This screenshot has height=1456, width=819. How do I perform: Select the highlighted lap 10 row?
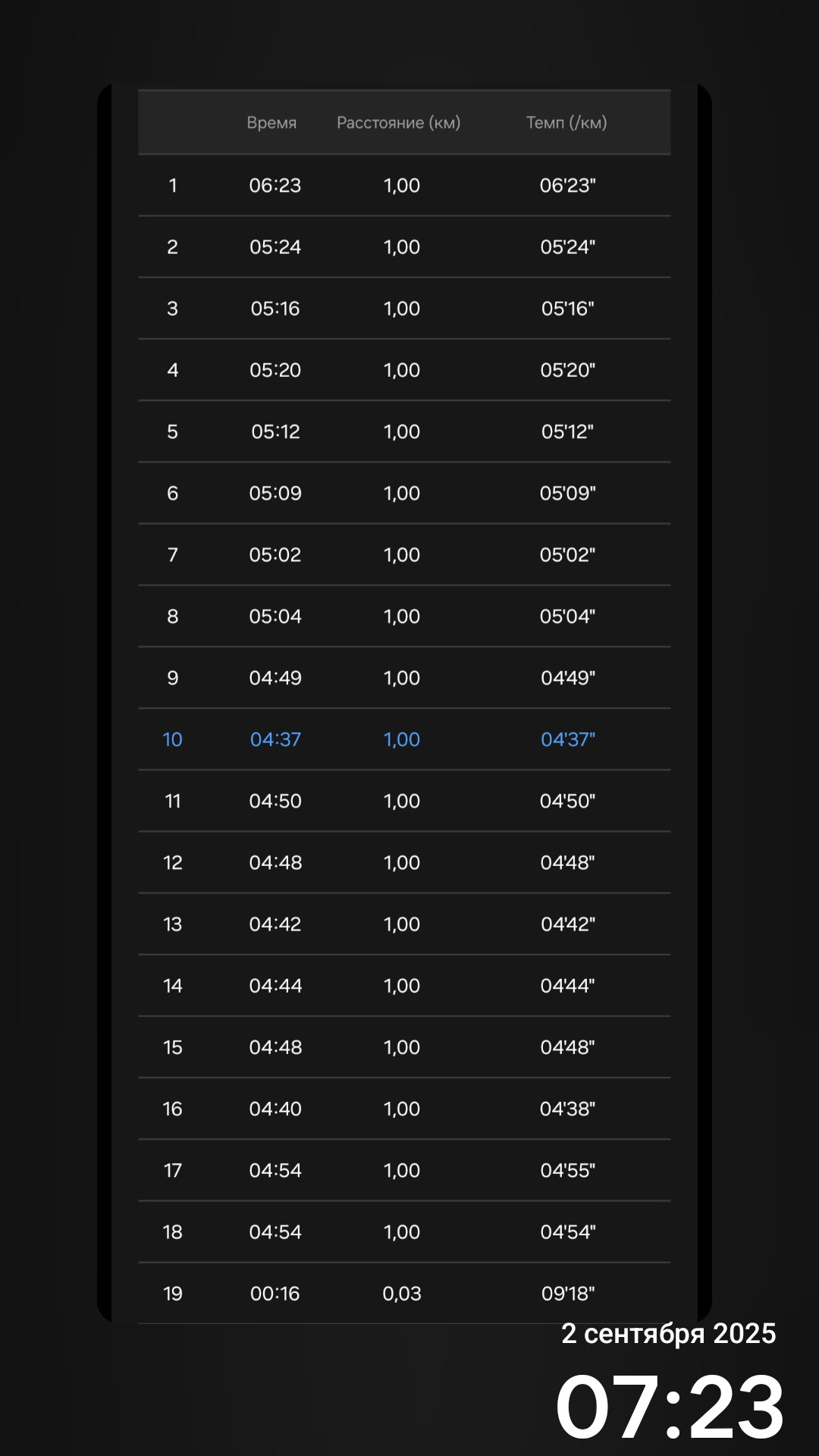tap(404, 739)
